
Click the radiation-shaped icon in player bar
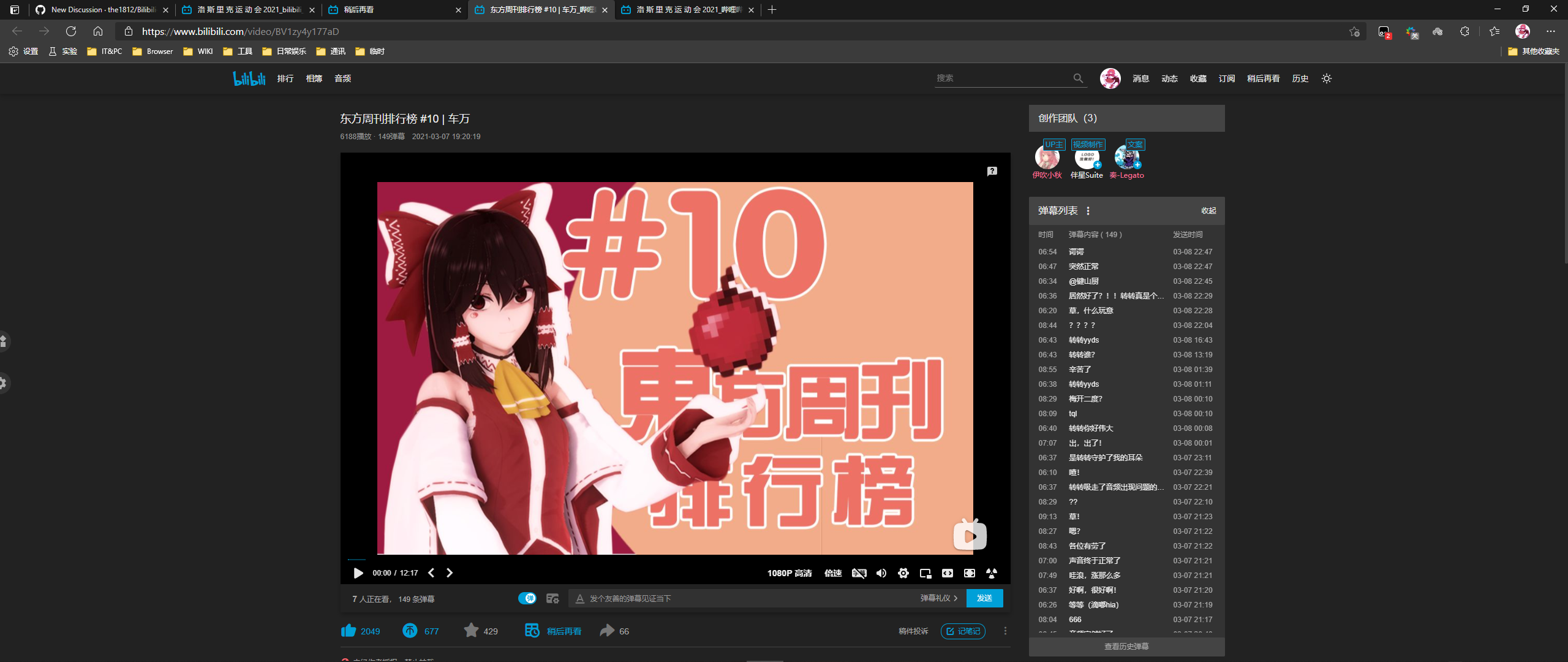tap(992, 573)
